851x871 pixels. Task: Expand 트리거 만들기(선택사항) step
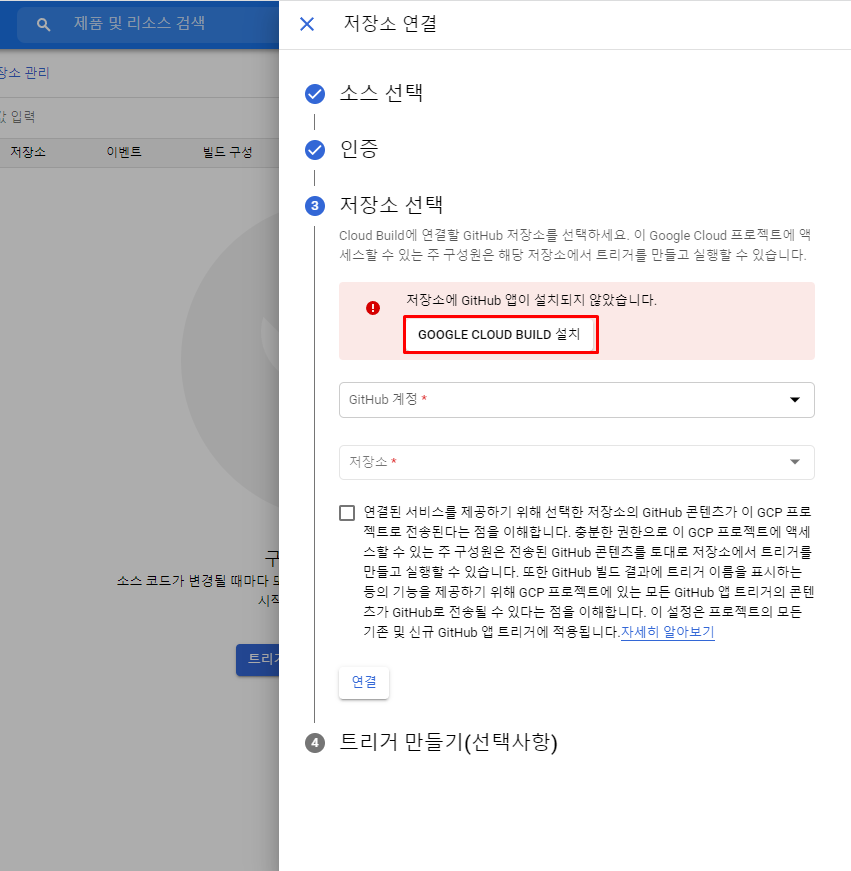point(448,742)
